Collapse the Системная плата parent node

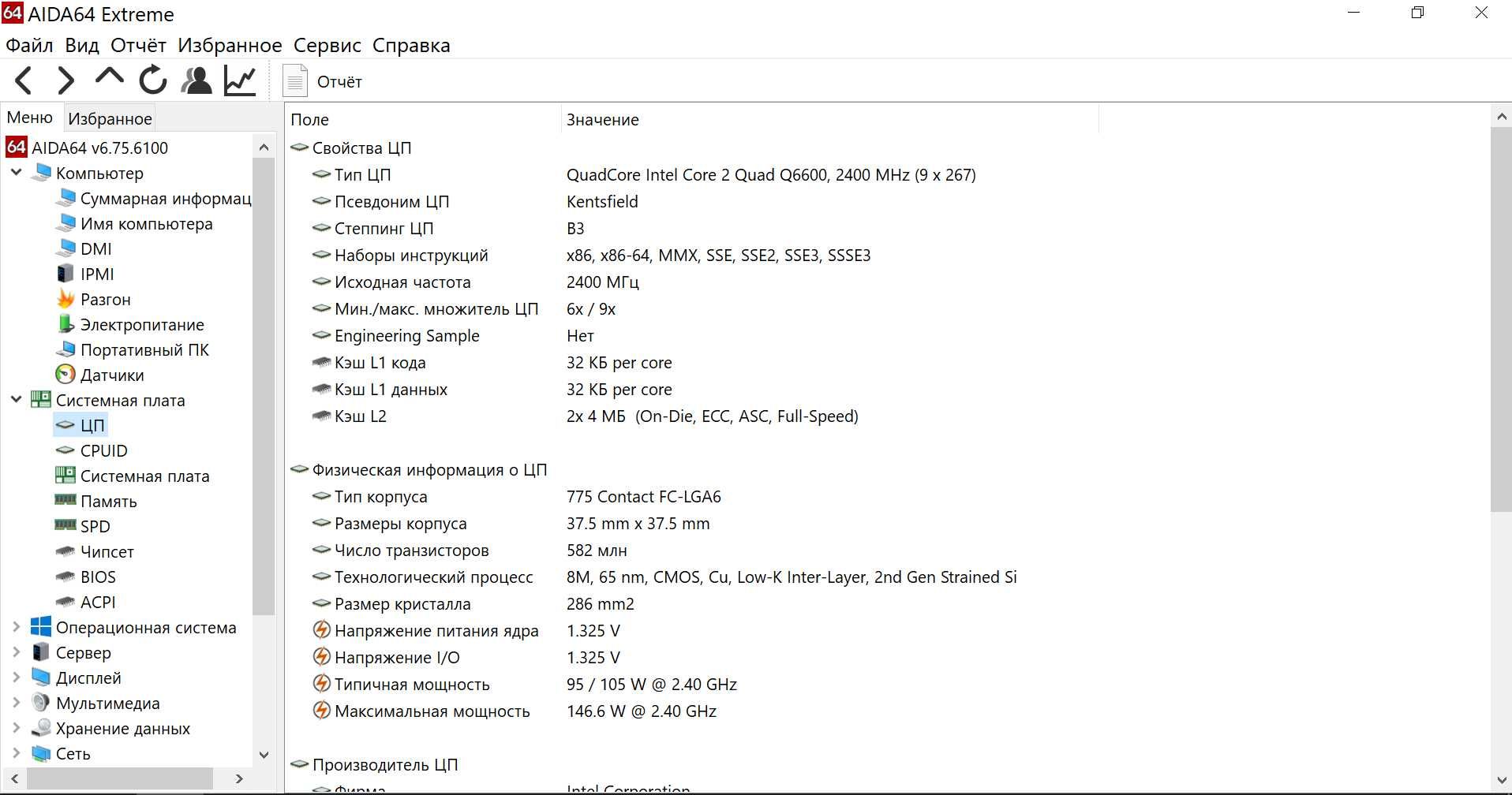click(x=16, y=399)
